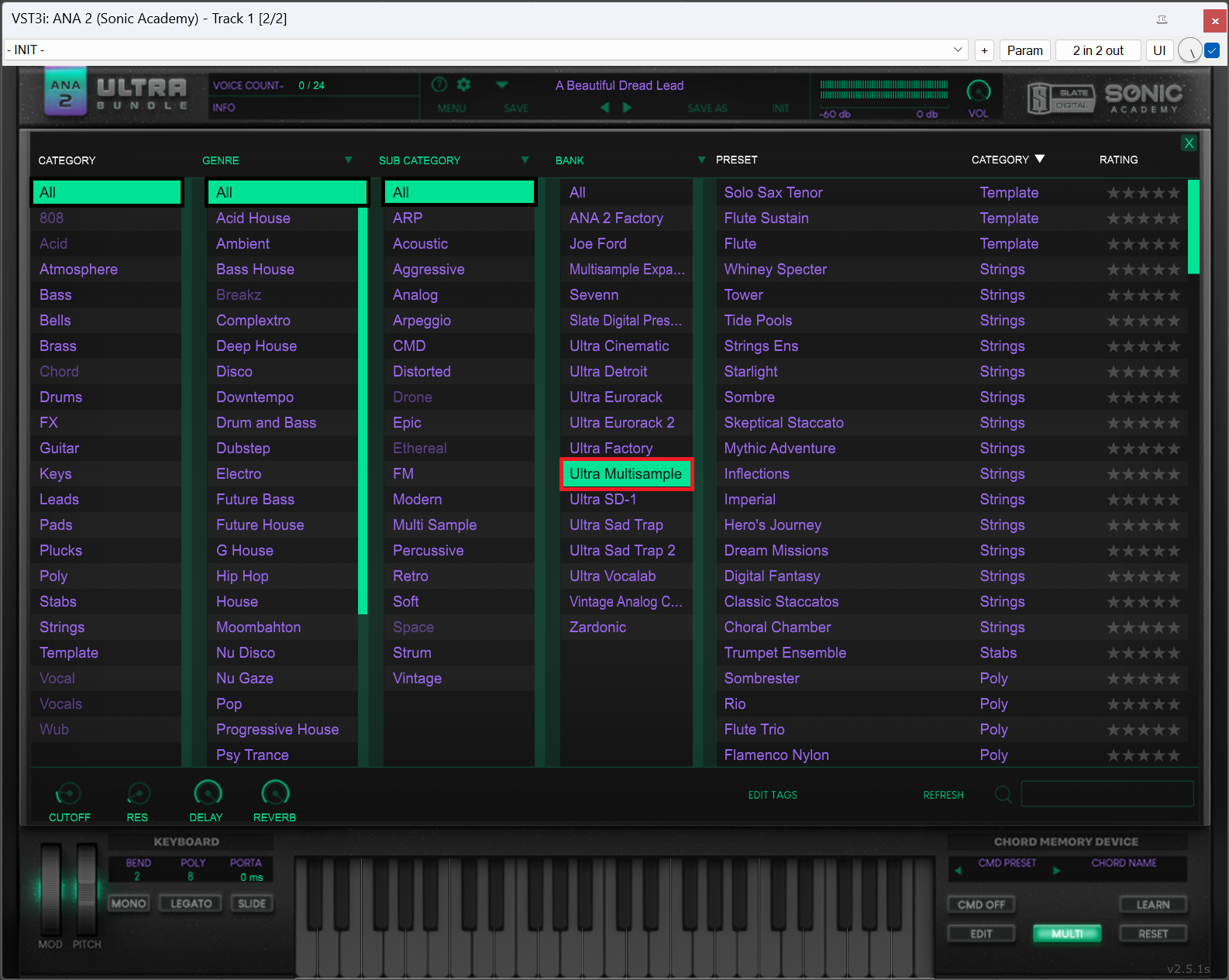Toggle the MULTI button
1229x980 pixels.
[1067, 934]
